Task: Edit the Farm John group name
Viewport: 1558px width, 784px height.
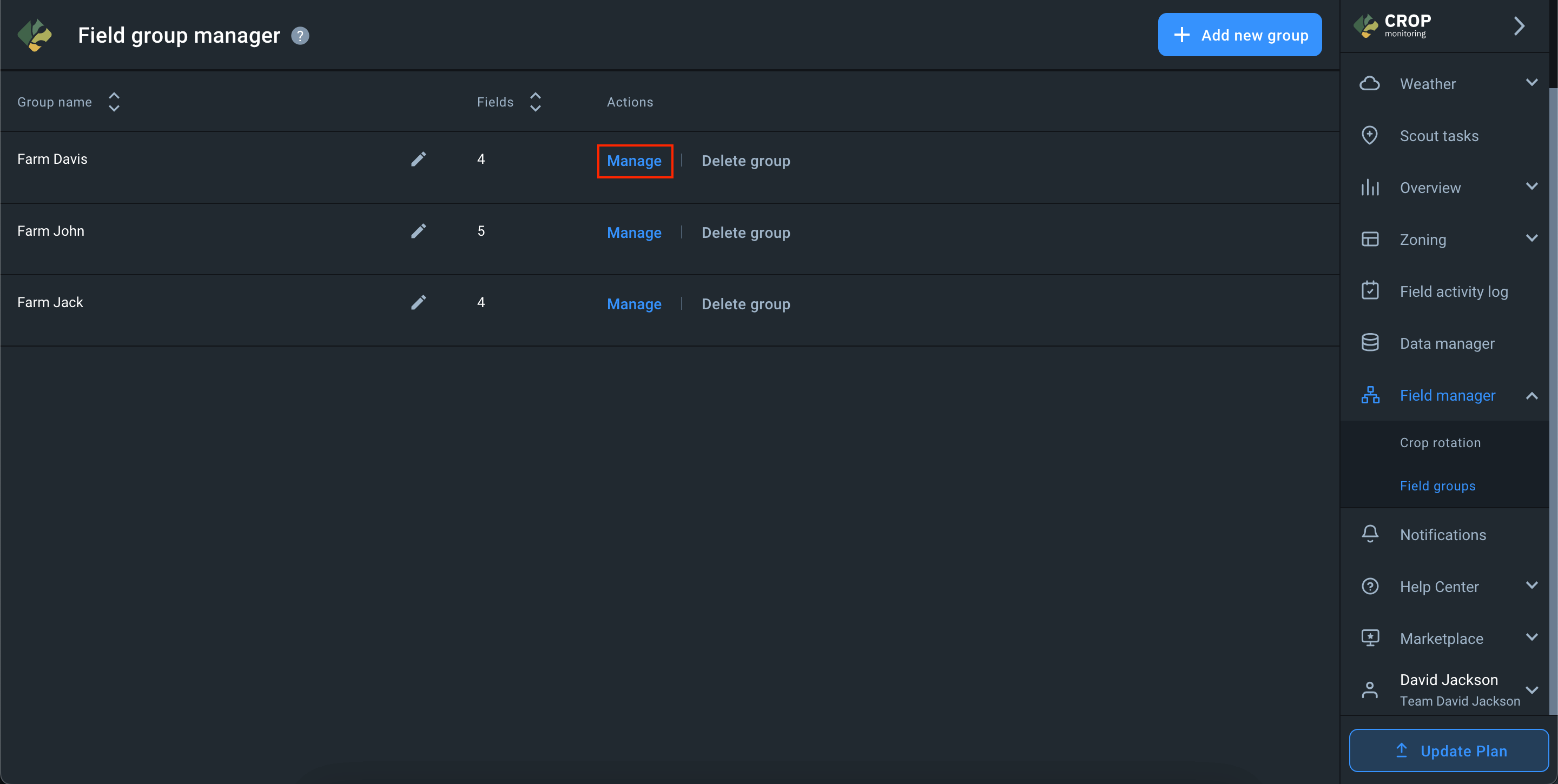Action: coord(419,231)
